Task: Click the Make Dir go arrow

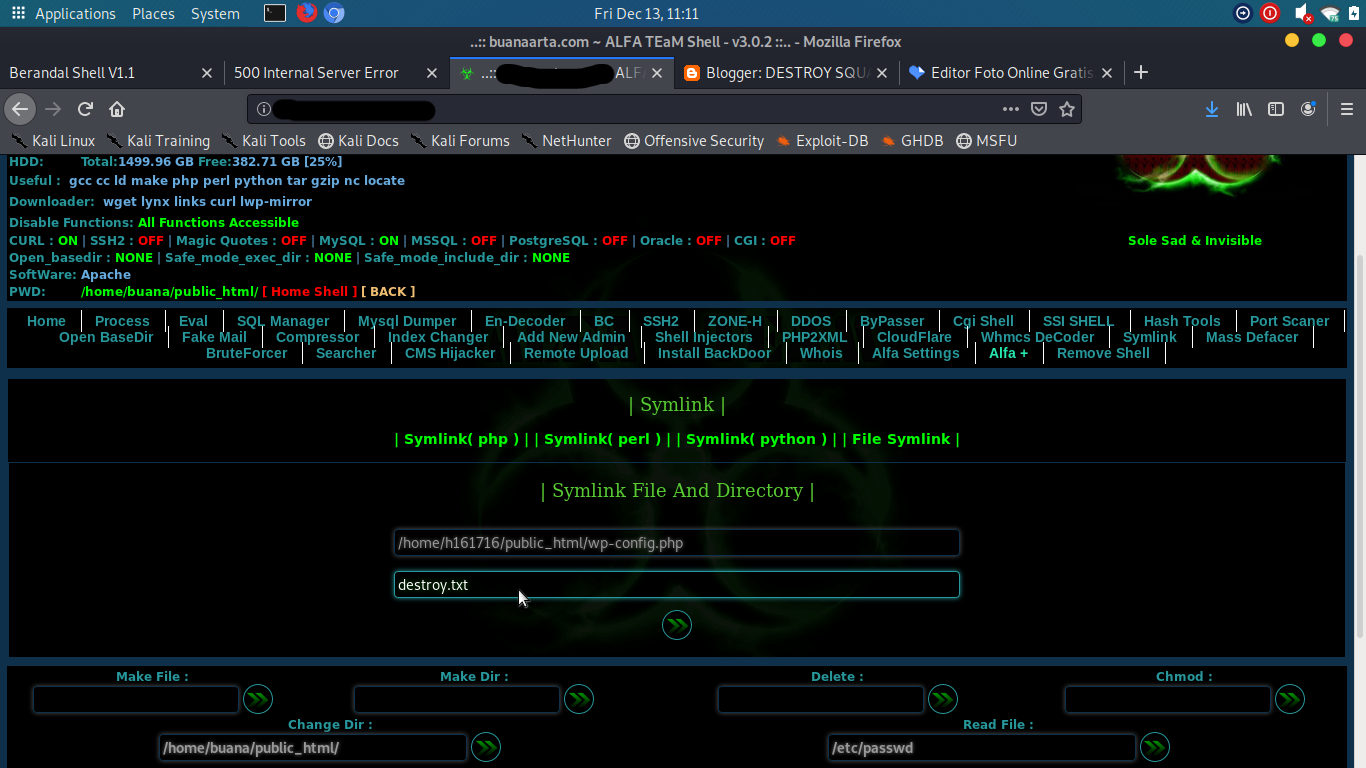Action: coord(579,699)
